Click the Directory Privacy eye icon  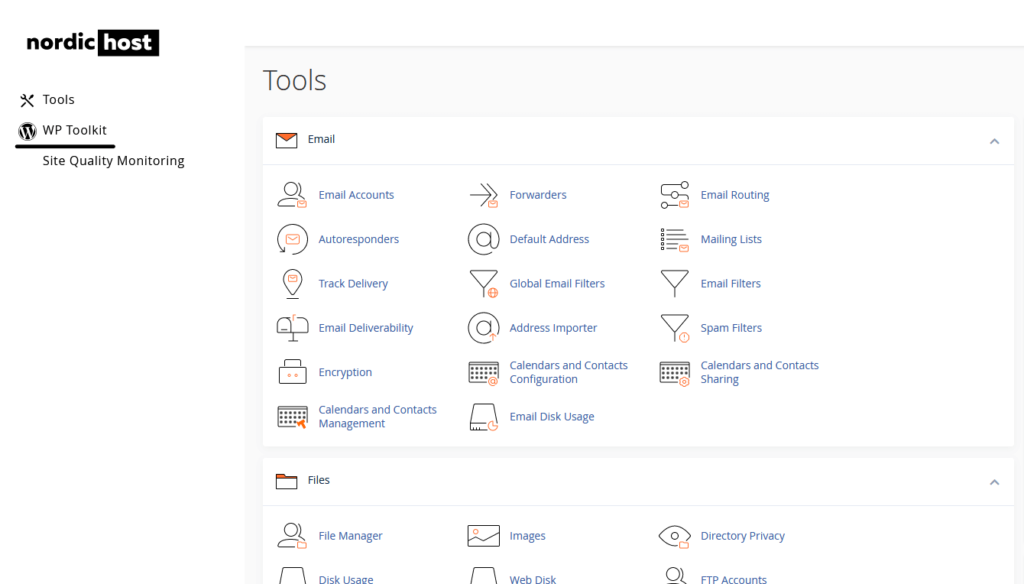(x=675, y=536)
